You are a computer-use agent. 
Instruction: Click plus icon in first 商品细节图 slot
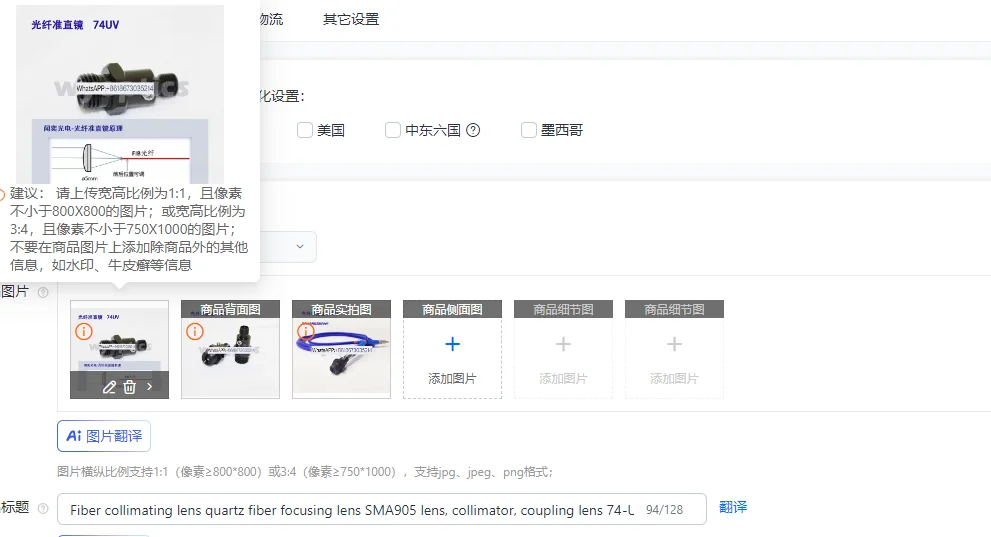(x=563, y=344)
